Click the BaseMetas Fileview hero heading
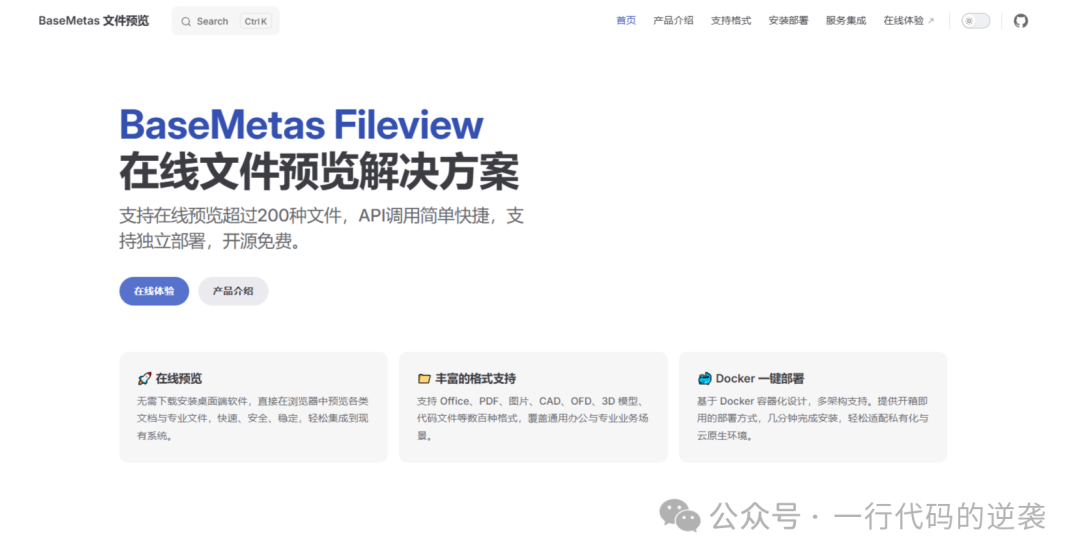 click(301, 126)
